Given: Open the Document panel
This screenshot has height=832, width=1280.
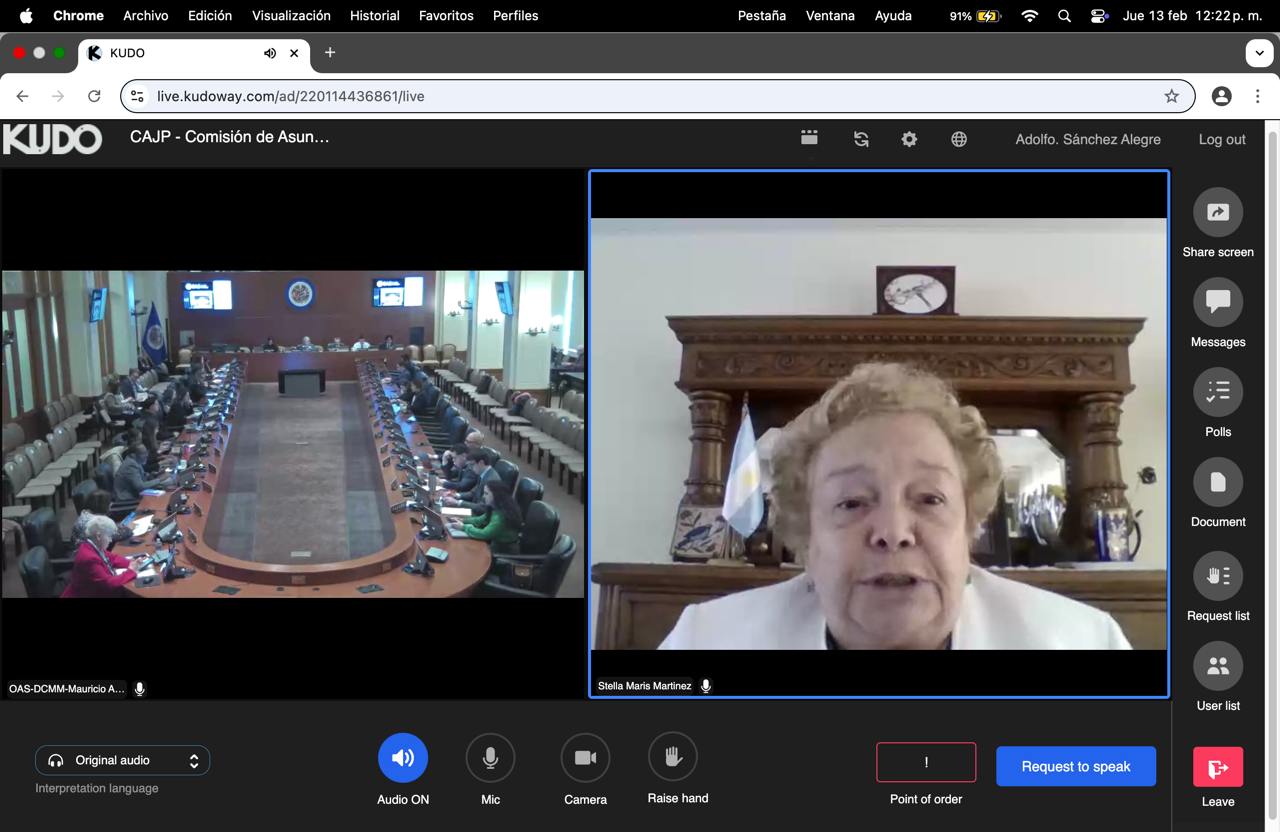Looking at the screenshot, I should (1217, 483).
